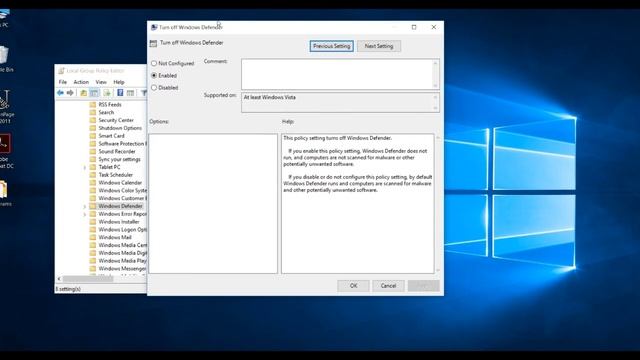This screenshot has width=640, height=360.
Task: Open the File menu in Group Policy Editor
Action: [x=62, y=82]
